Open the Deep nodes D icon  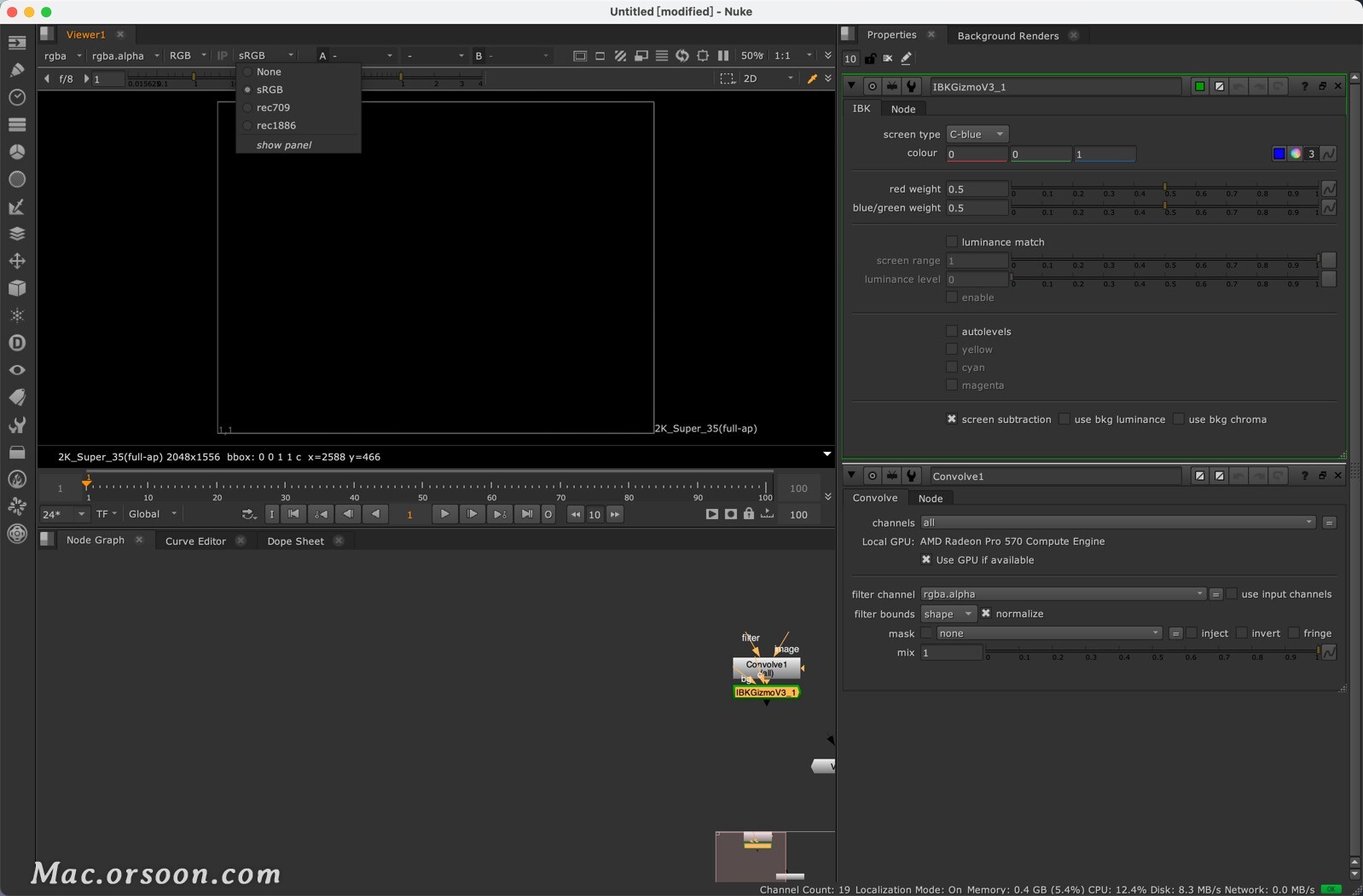pos(16,343)
